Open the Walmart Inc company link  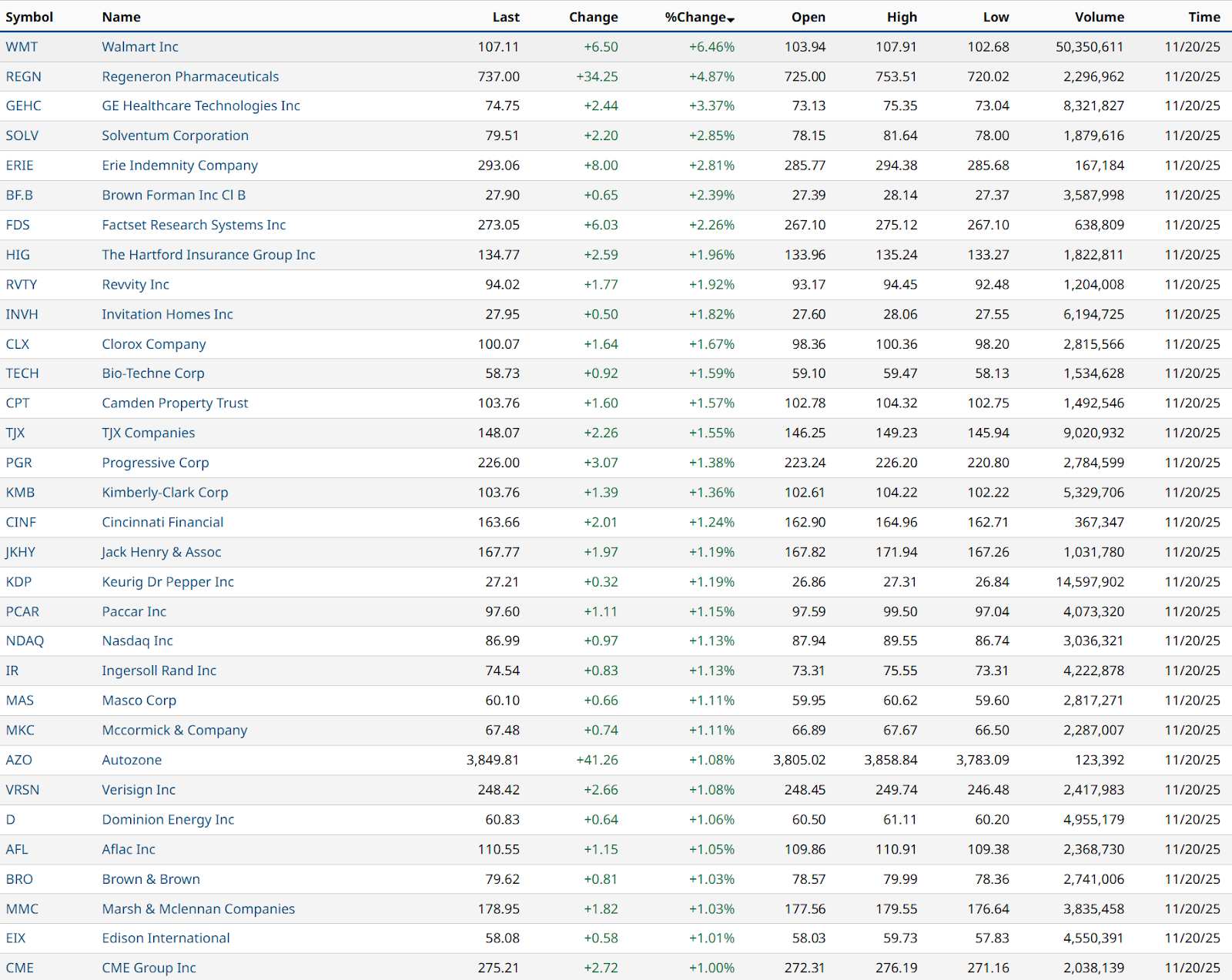[x=140, y=47]
